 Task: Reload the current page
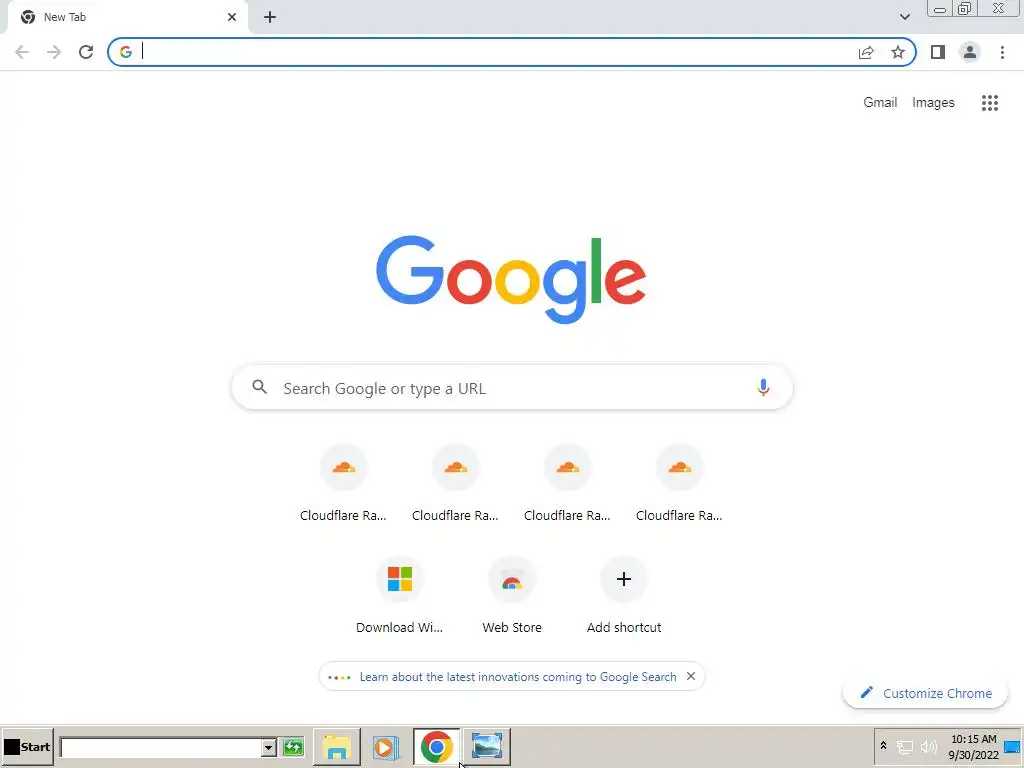(86, 52)
